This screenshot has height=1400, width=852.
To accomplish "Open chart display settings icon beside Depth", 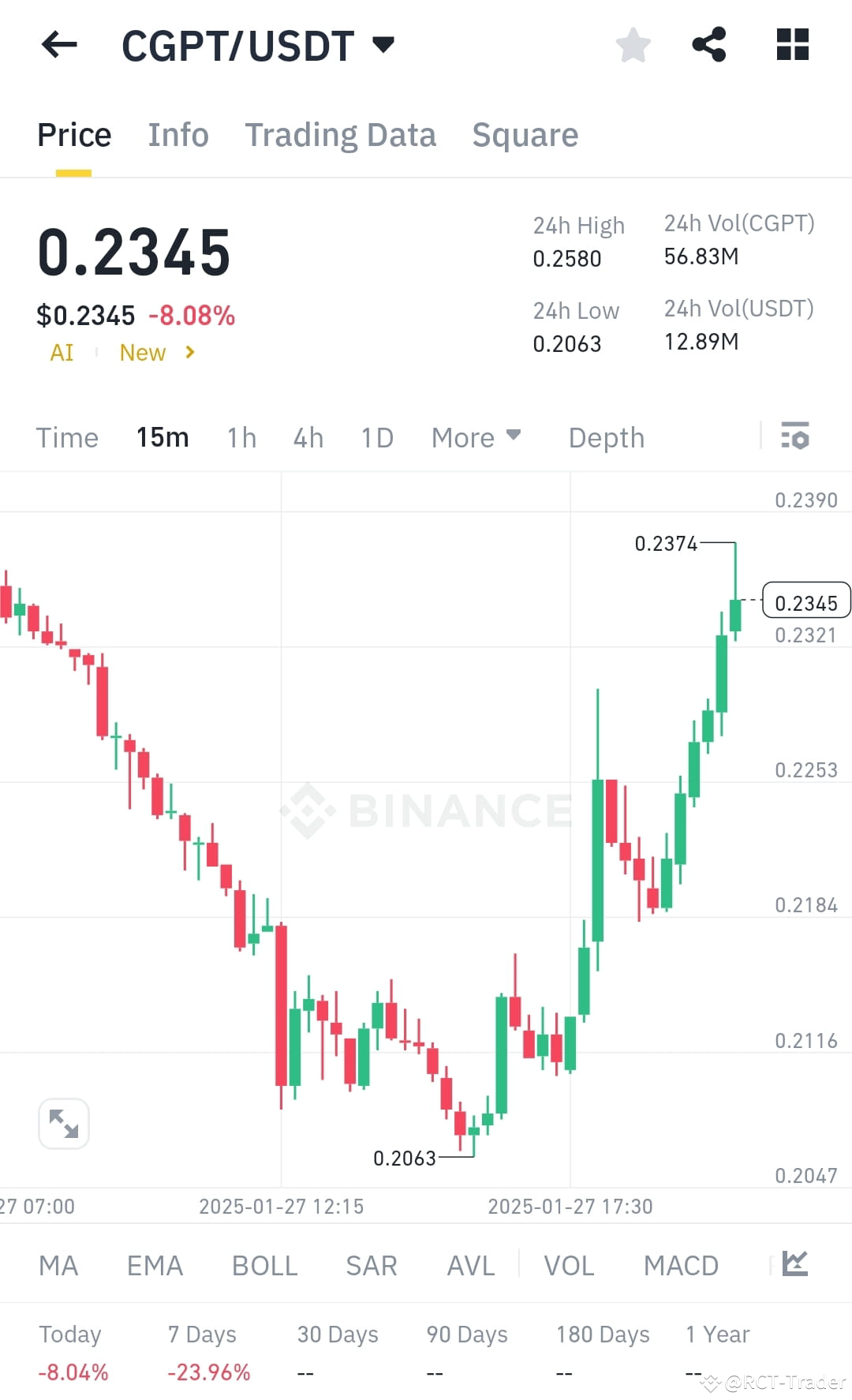I will coord(796,436).
